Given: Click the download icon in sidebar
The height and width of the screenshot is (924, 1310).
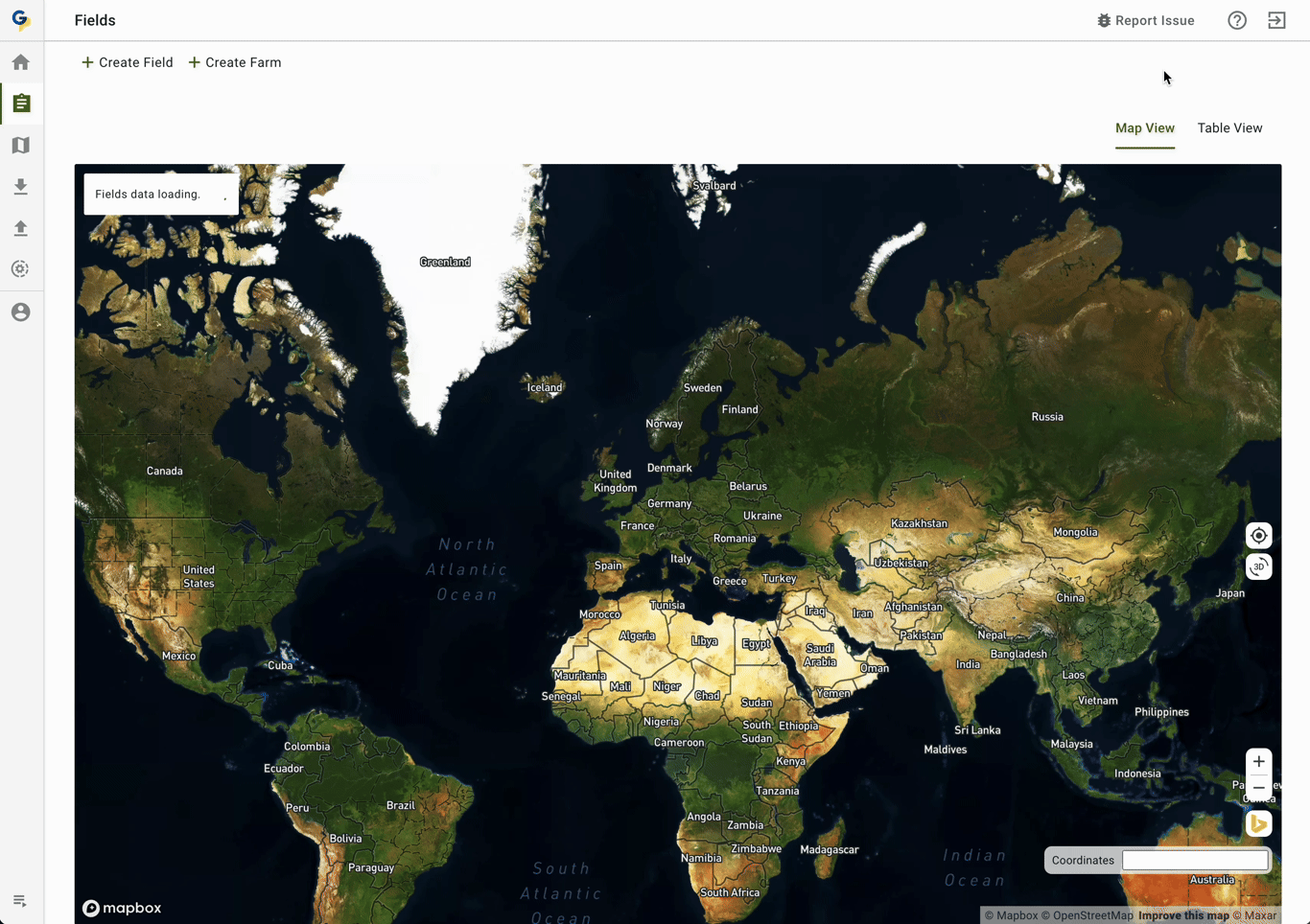Looking at the screenshot, I should tap(21, 187).
